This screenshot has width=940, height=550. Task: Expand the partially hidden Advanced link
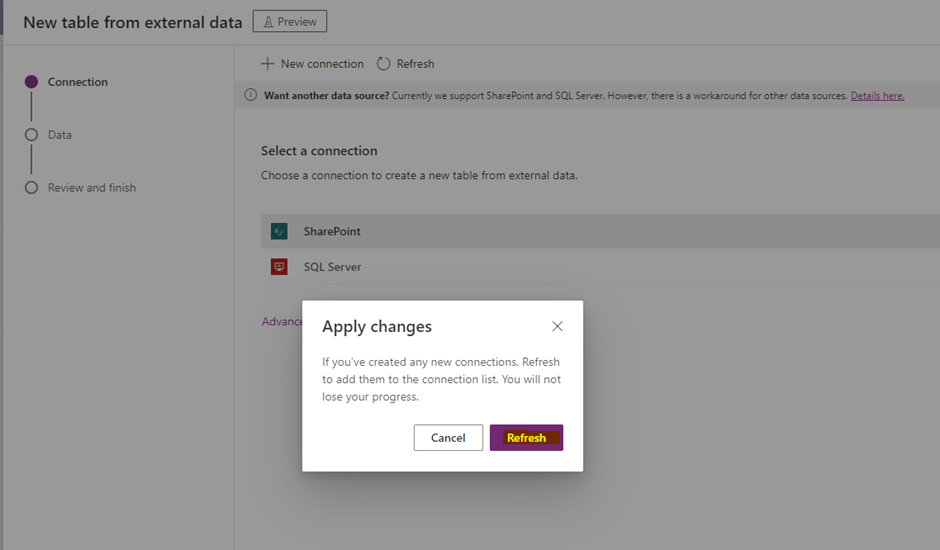(281, 322)
